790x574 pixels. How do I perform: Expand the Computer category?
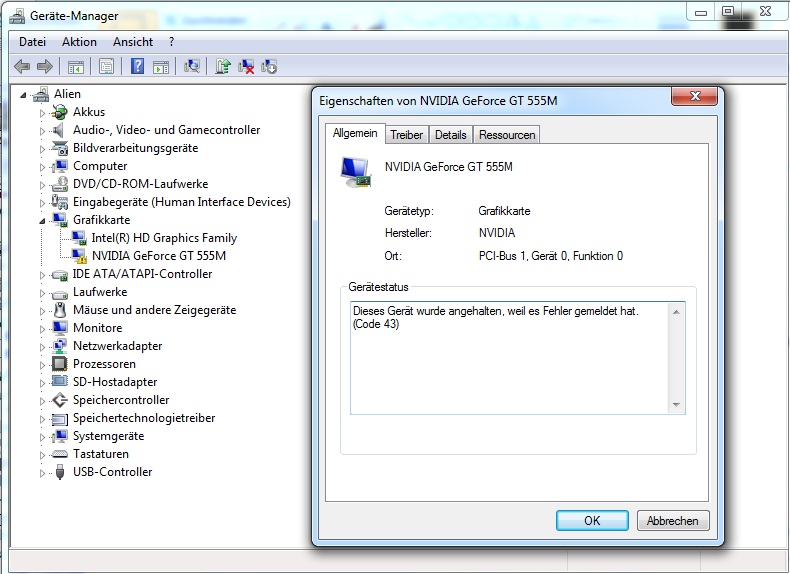coord(42,167)
